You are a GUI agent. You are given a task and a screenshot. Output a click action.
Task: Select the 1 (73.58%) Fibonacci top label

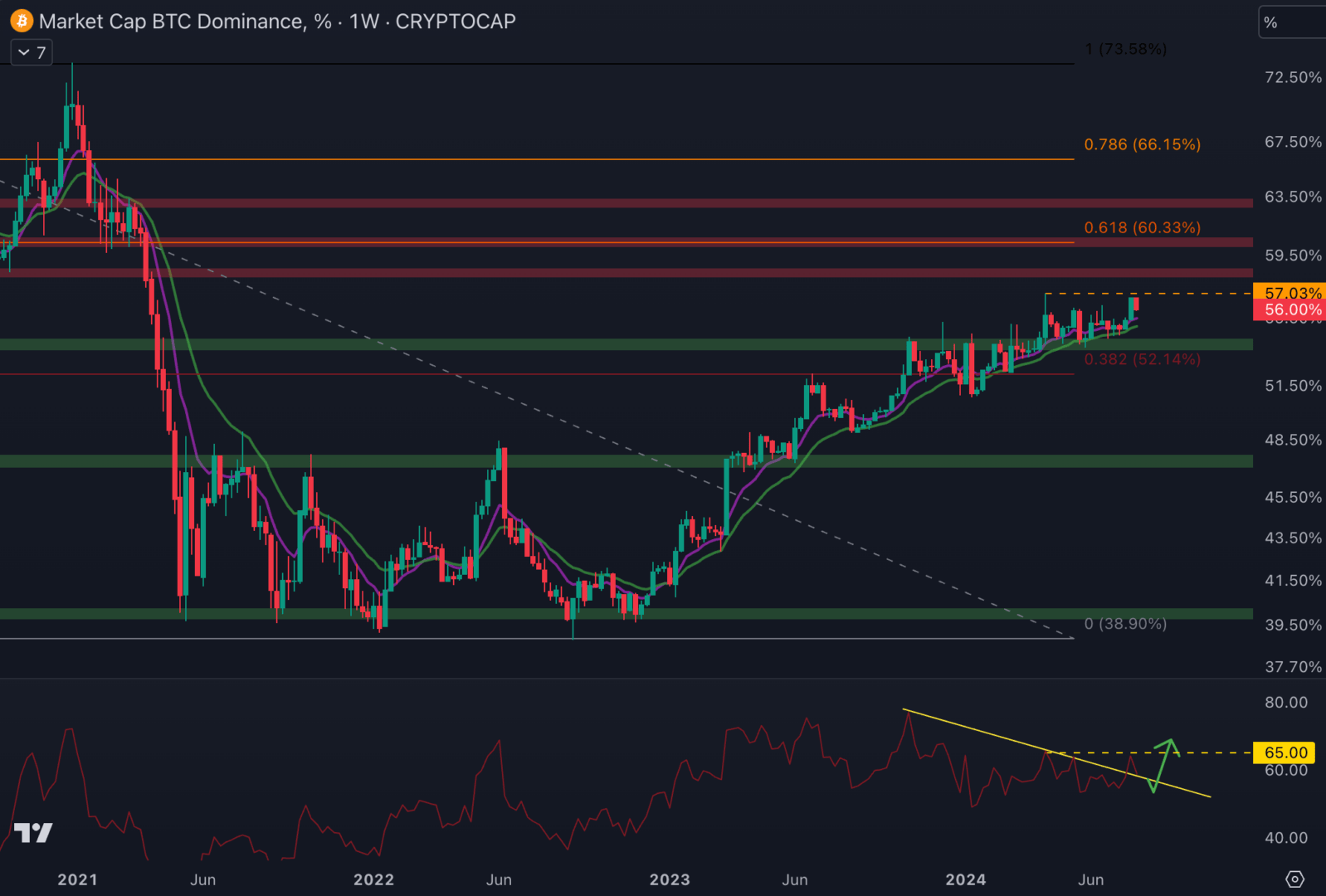1125,49
